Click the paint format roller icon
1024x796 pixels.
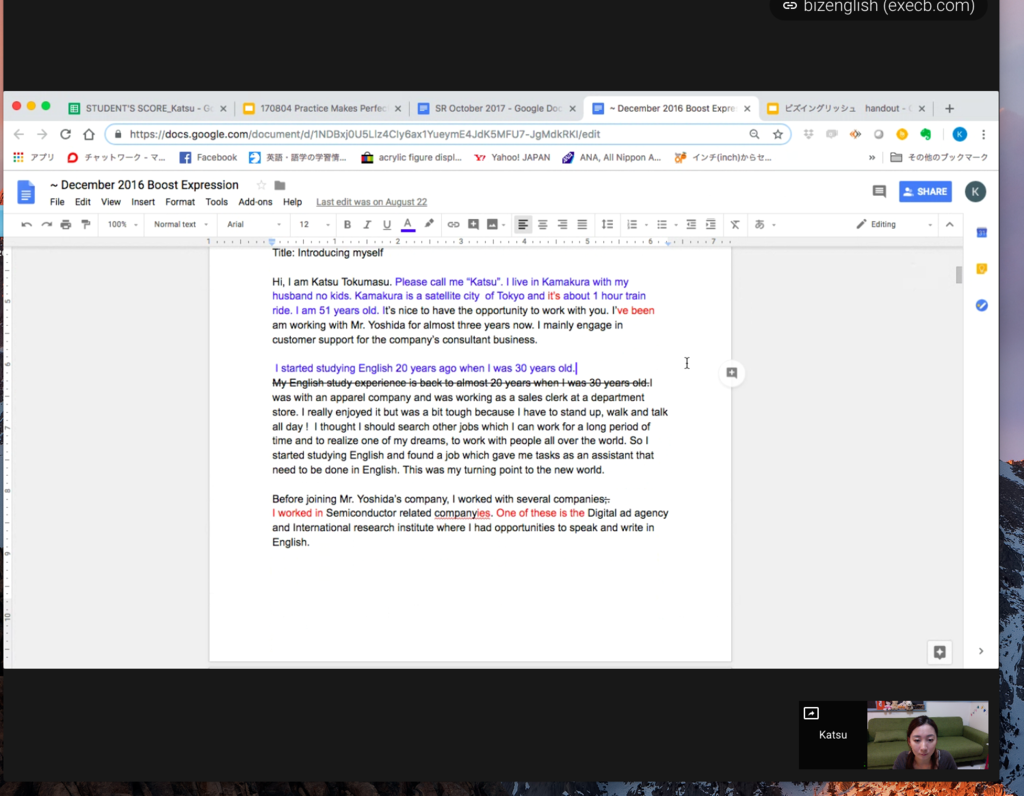(85, 225)
